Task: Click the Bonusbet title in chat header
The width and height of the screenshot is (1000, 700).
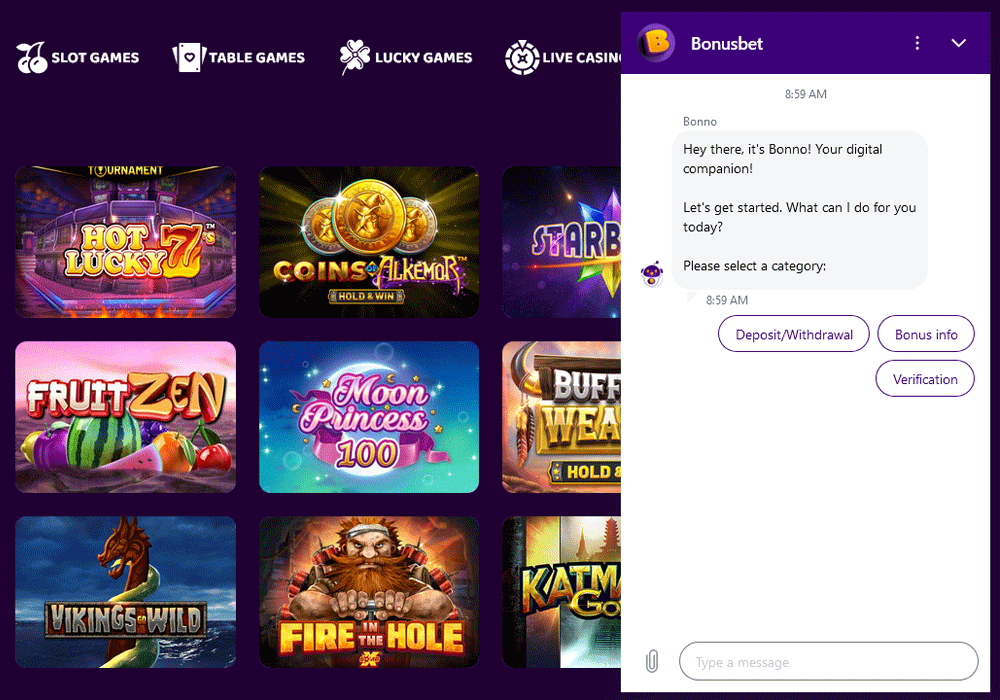Action: [x=726, y=43]
